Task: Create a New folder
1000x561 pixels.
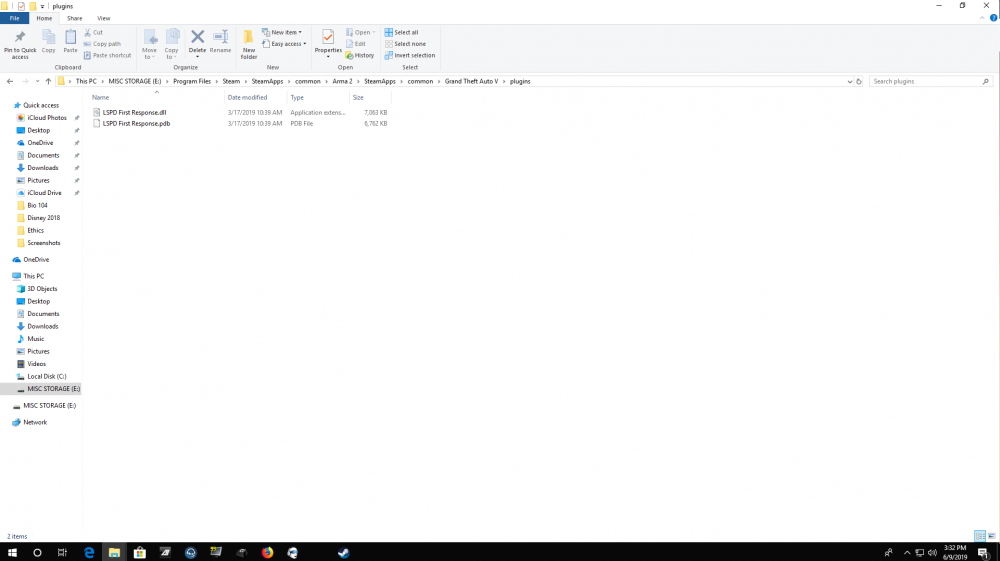Action: coord(249,44)
